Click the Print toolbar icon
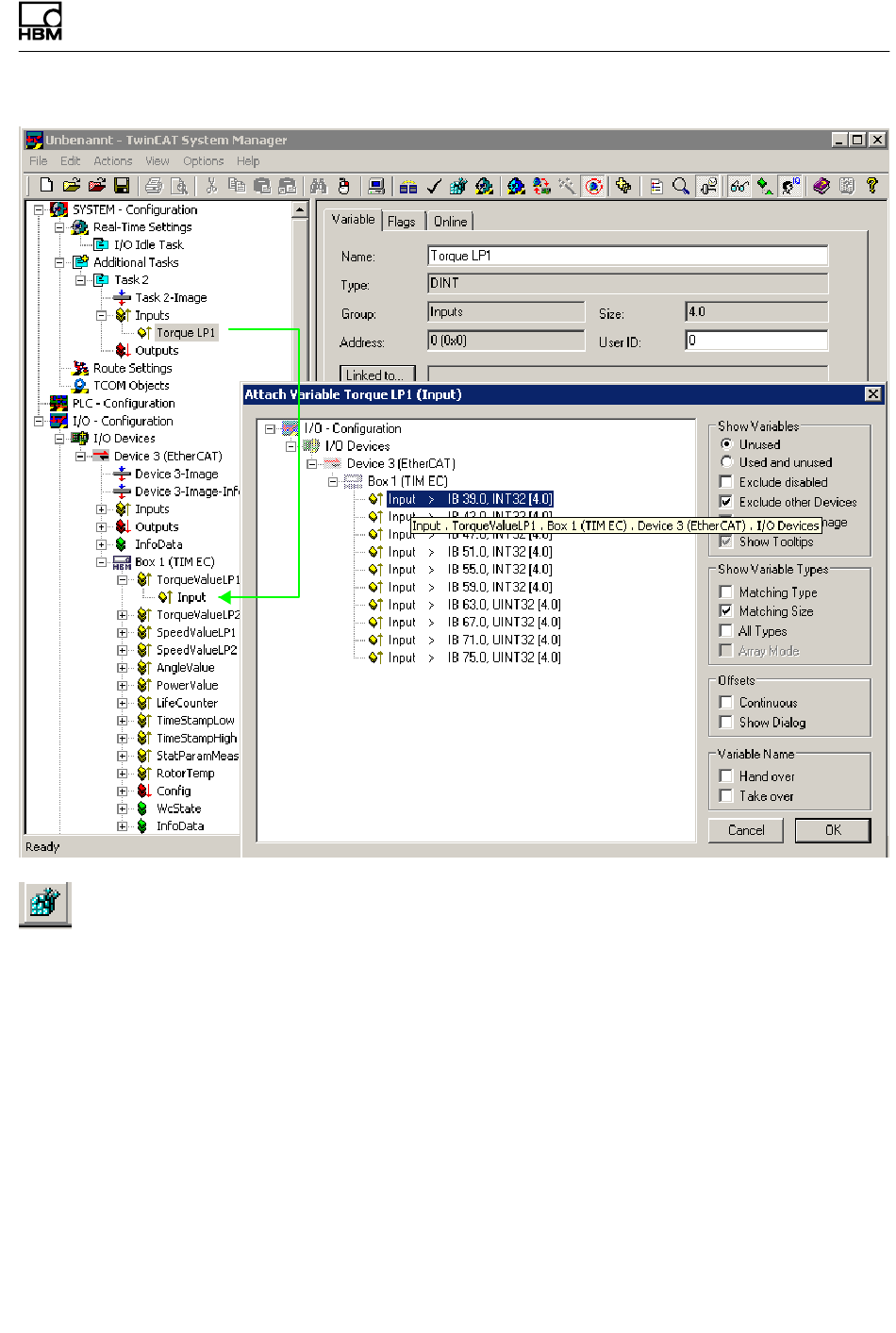Viewport: 896px width, 1333px height. coord(154,186)
